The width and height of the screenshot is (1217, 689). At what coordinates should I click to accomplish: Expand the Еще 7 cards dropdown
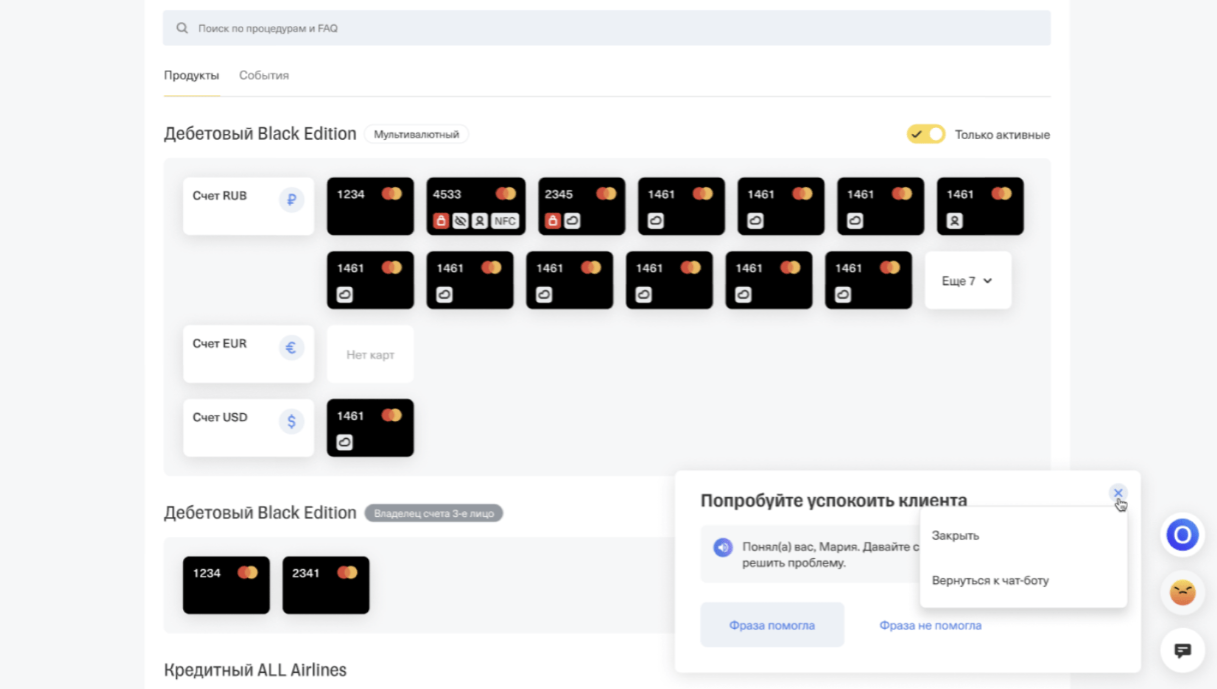pyautogui.click(x=967, y=281)
